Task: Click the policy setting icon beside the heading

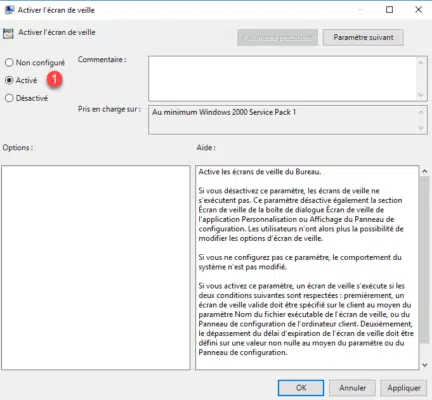Action: tap(8, 33)
